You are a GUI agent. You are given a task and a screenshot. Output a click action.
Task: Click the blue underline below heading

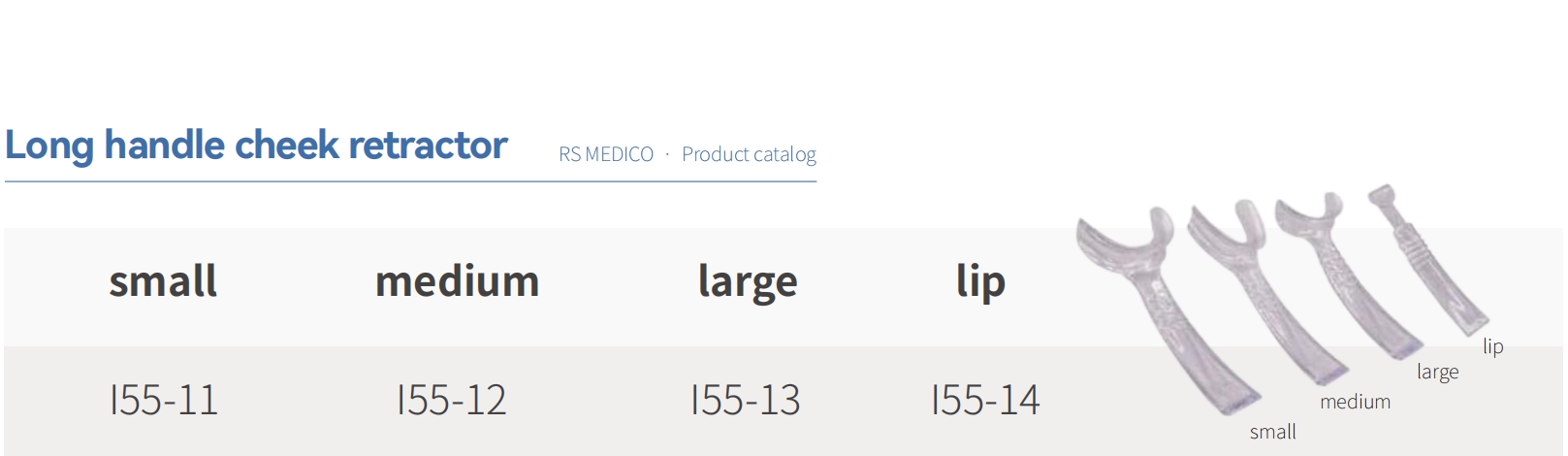coord(410,181)
